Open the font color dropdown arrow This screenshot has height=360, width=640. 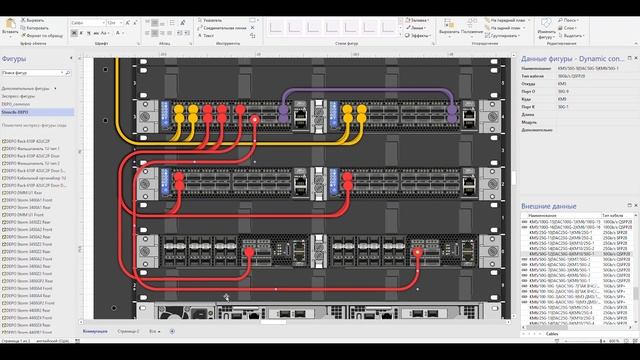coord(123,33)
